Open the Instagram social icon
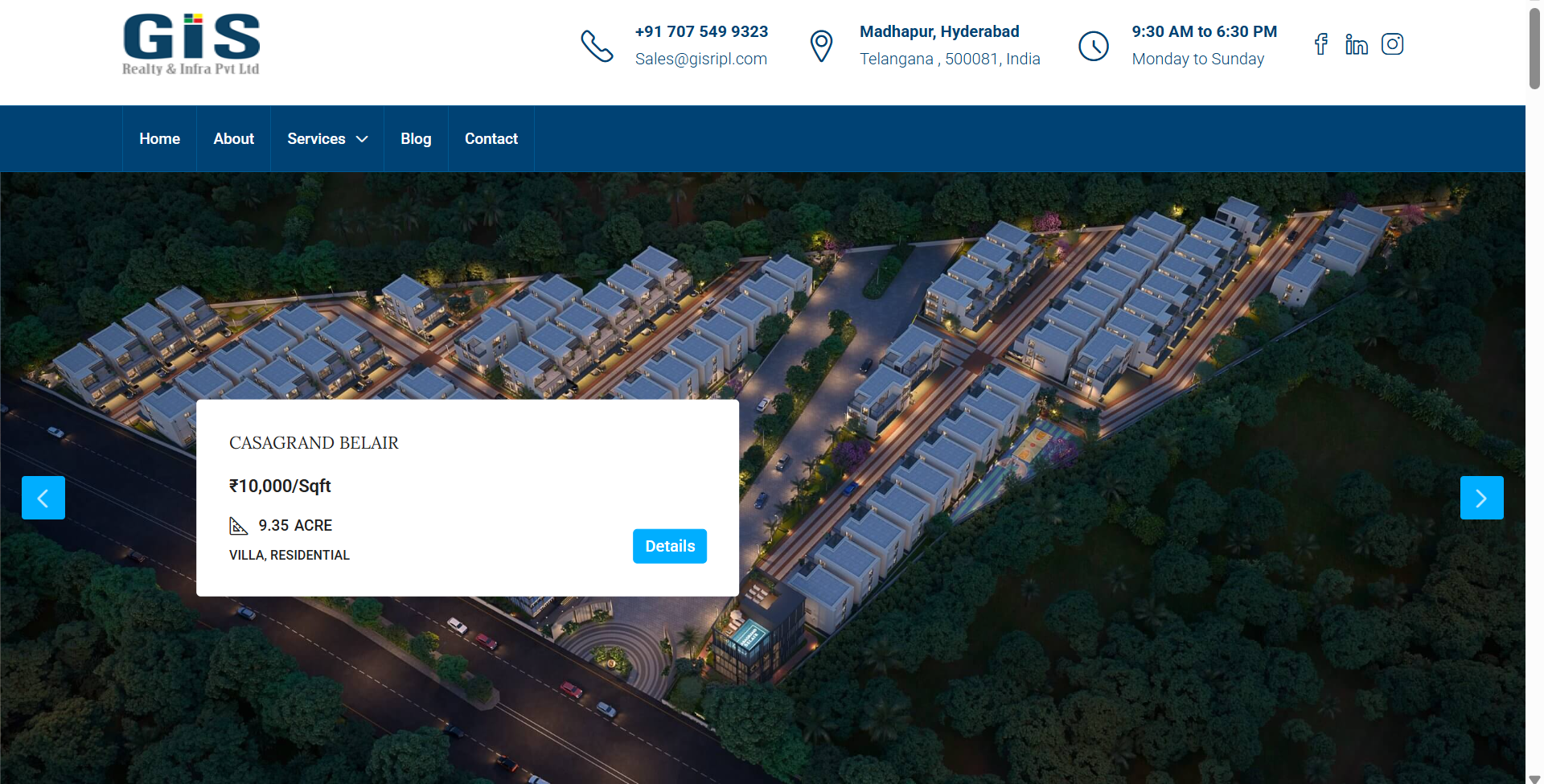Viewport: 1544px width, 784px height. (1392, 44)
